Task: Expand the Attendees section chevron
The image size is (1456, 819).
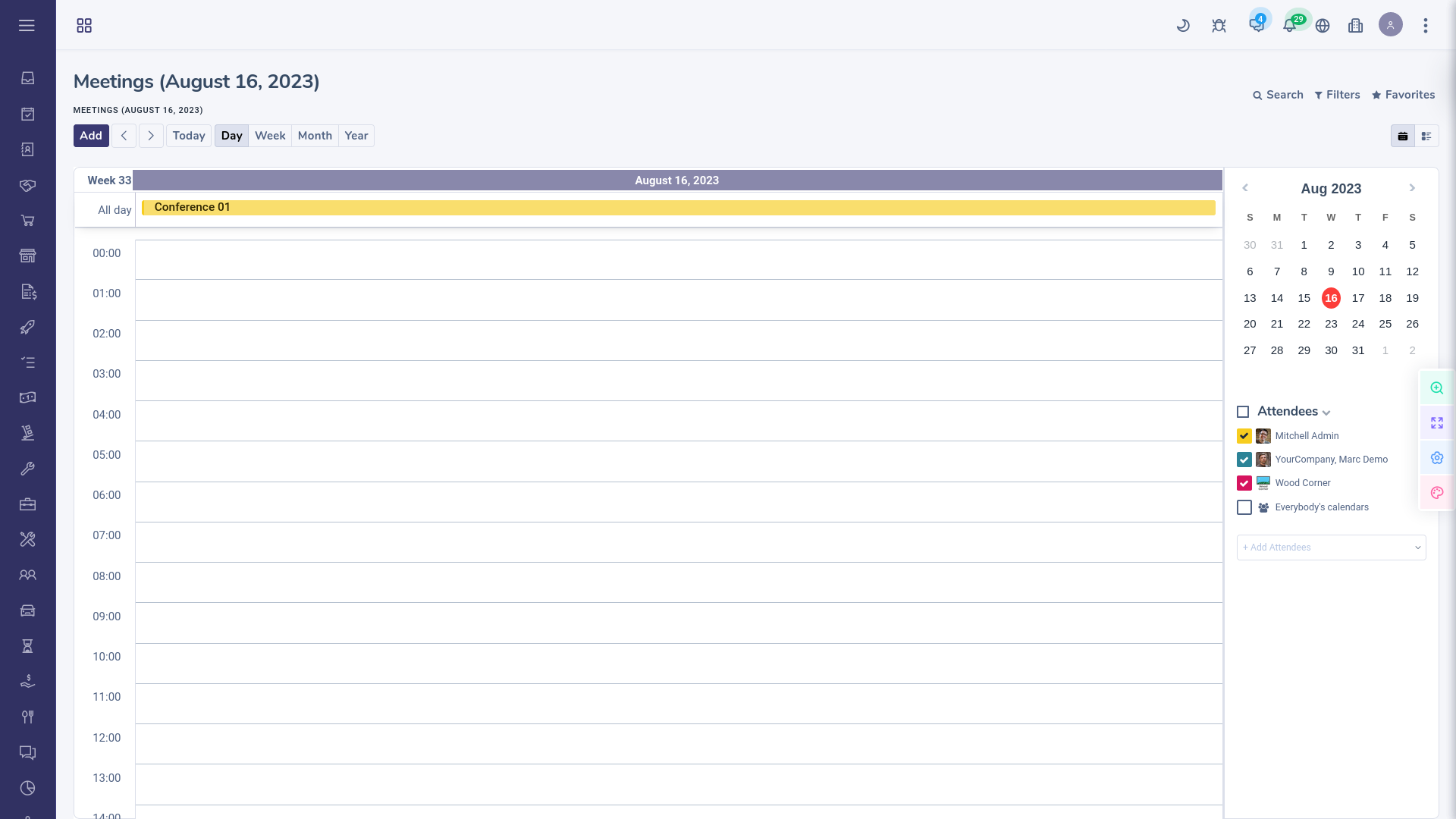Action: coord(1326,413)
